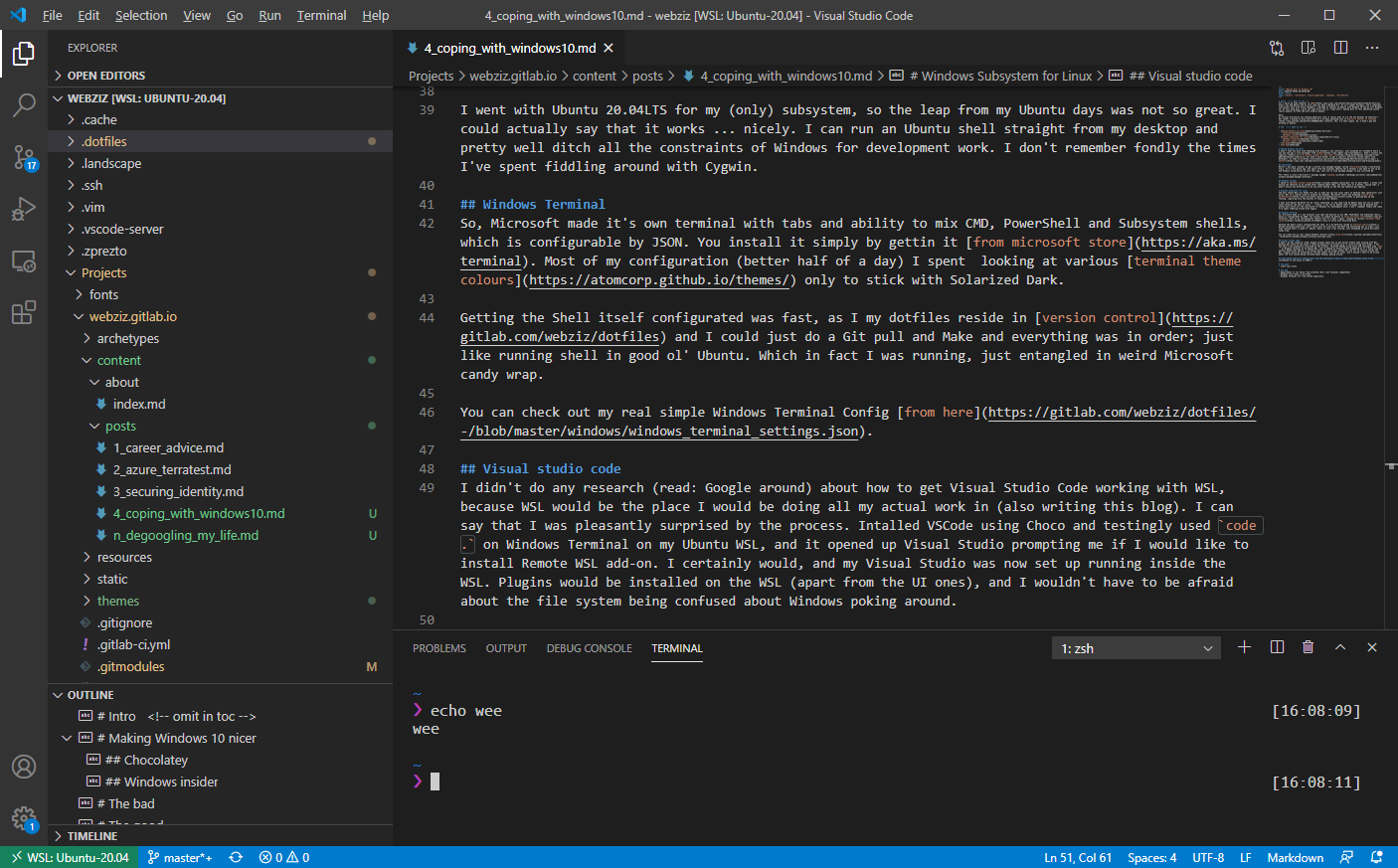
Task: Click the Visual Studio Code logo icon
Action: click(17, 15)
